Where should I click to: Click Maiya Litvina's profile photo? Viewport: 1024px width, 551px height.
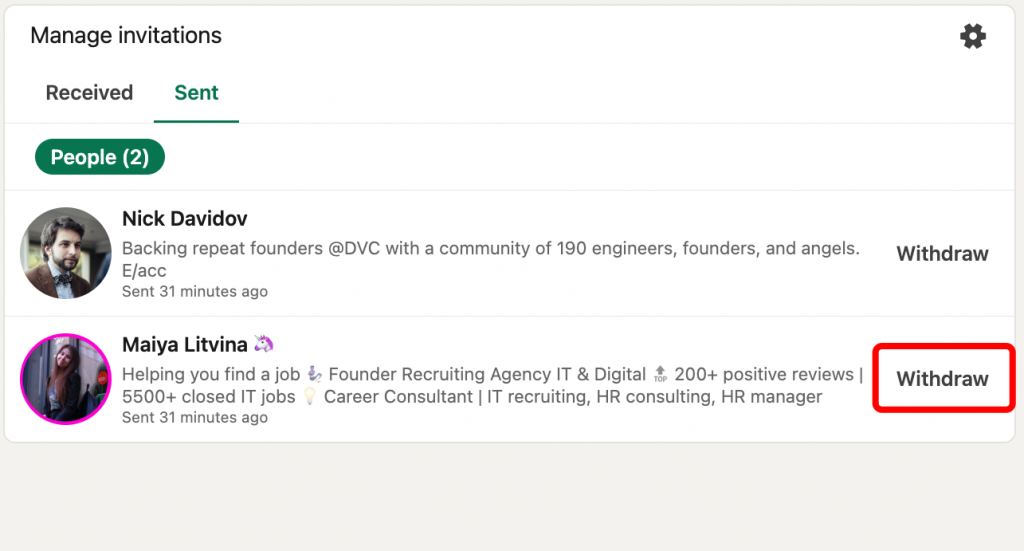coord(65,379)
